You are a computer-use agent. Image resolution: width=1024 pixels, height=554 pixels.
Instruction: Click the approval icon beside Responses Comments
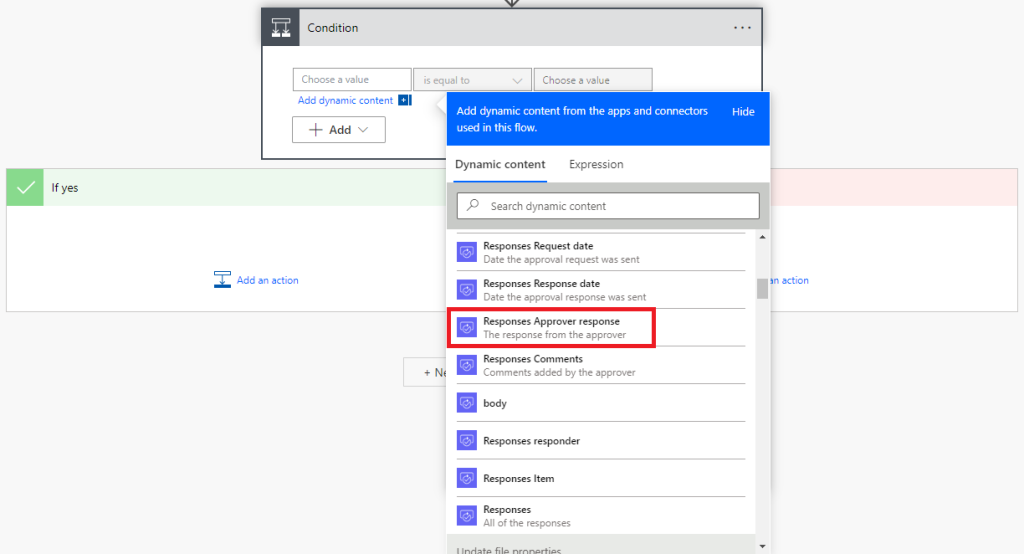coord(467,365)
